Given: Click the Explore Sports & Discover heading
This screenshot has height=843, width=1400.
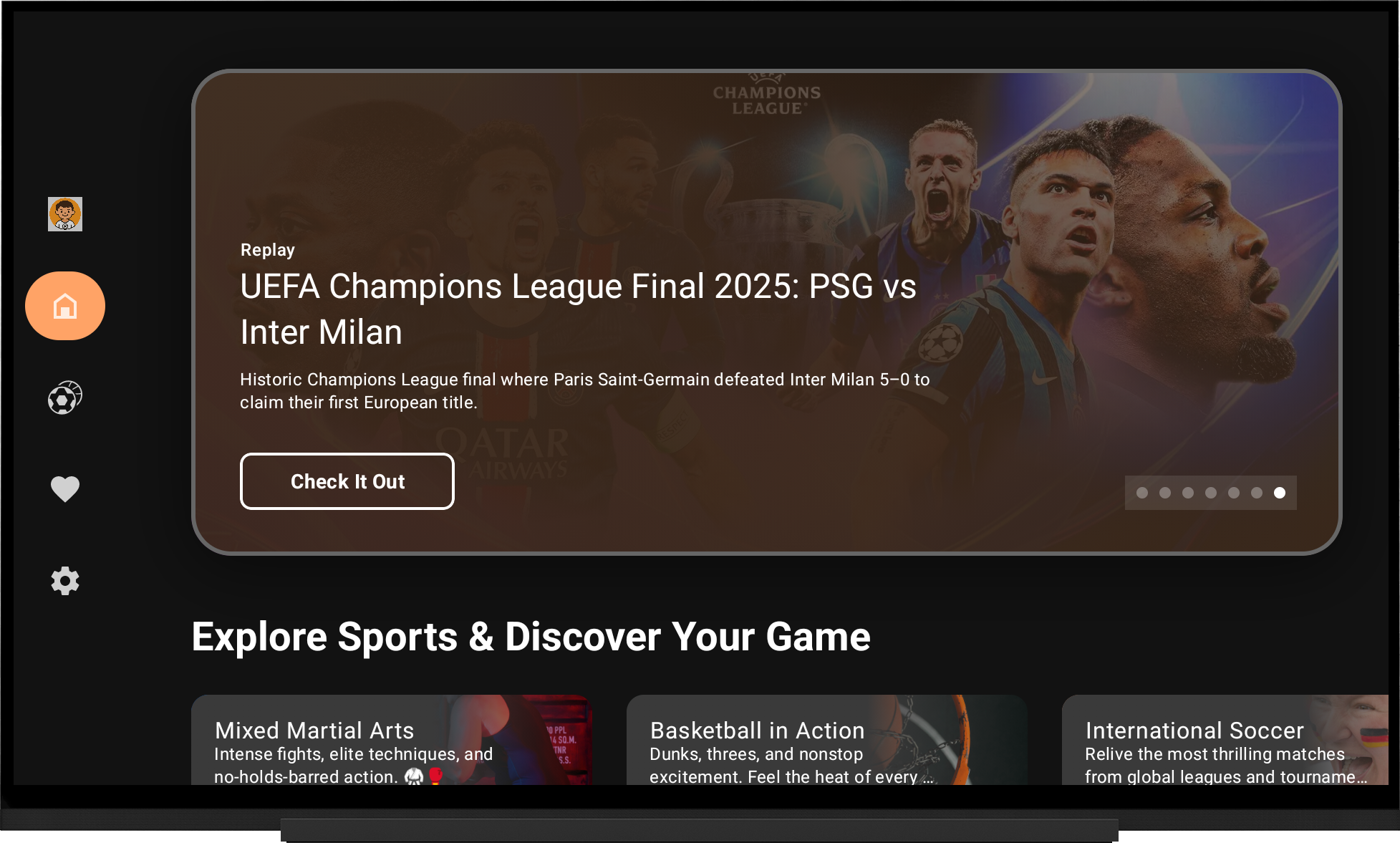Looking at the screenshot, I should click(x=531, y=637).
